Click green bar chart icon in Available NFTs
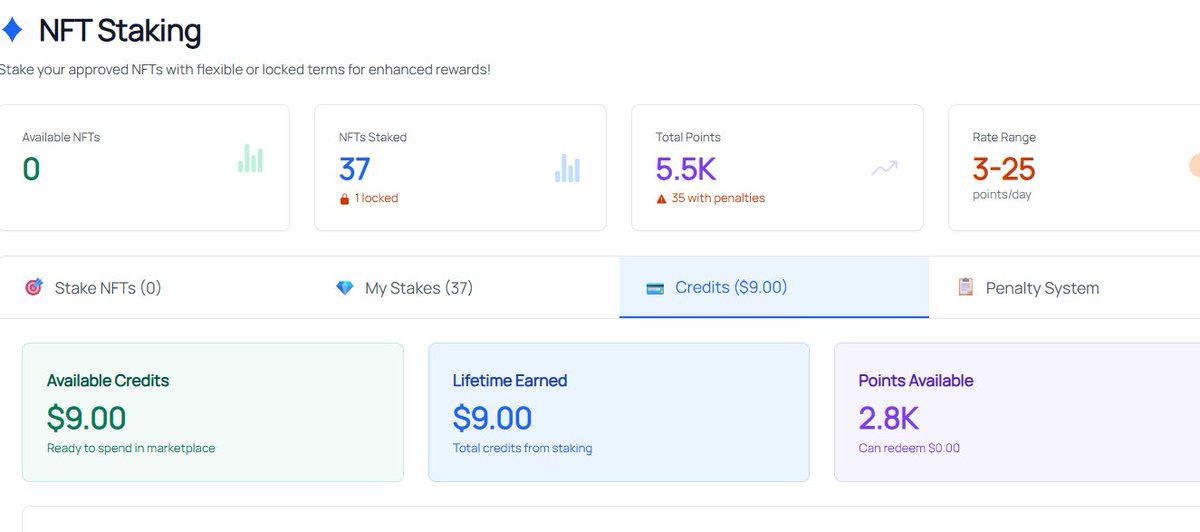Screen dimensions: 1200x532 point(250,157)
